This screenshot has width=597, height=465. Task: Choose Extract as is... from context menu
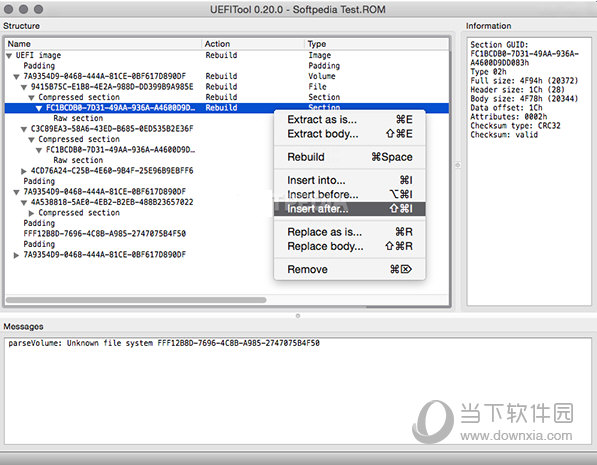(350, 120)
